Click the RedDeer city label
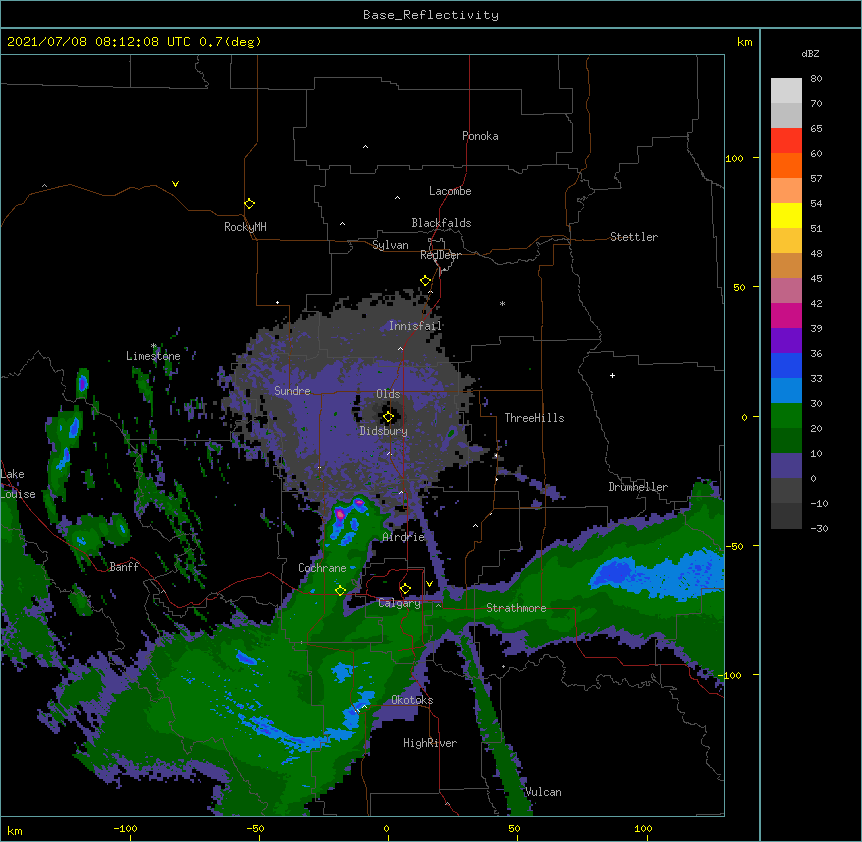Image resolution: width=862 pixels, height=842 pixels. pyautogui.click(x=440, y=255)
